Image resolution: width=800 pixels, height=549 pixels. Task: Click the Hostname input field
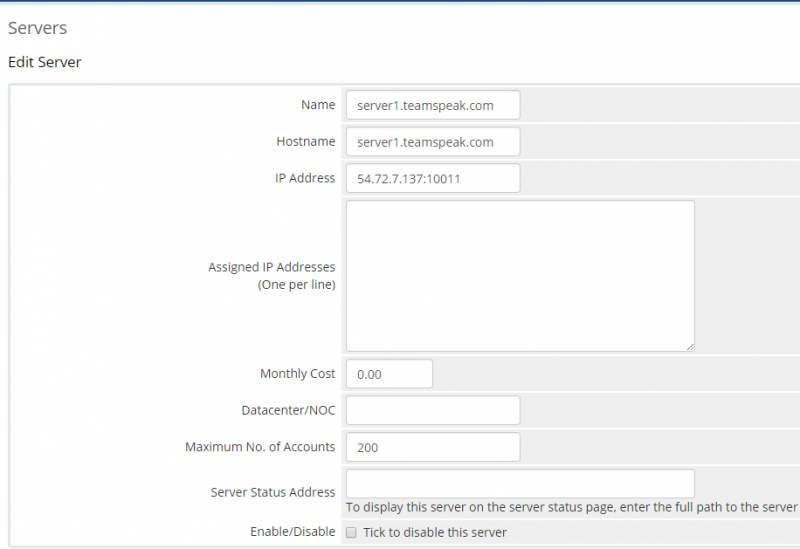pyautogui.click(x=433, y=142)
